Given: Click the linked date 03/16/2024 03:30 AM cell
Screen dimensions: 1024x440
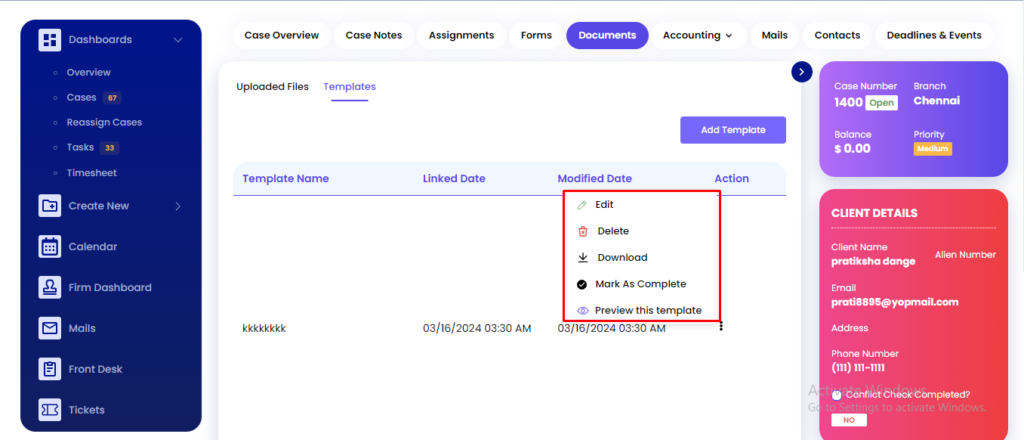Looking at the screenshot, I should [477, 328].
